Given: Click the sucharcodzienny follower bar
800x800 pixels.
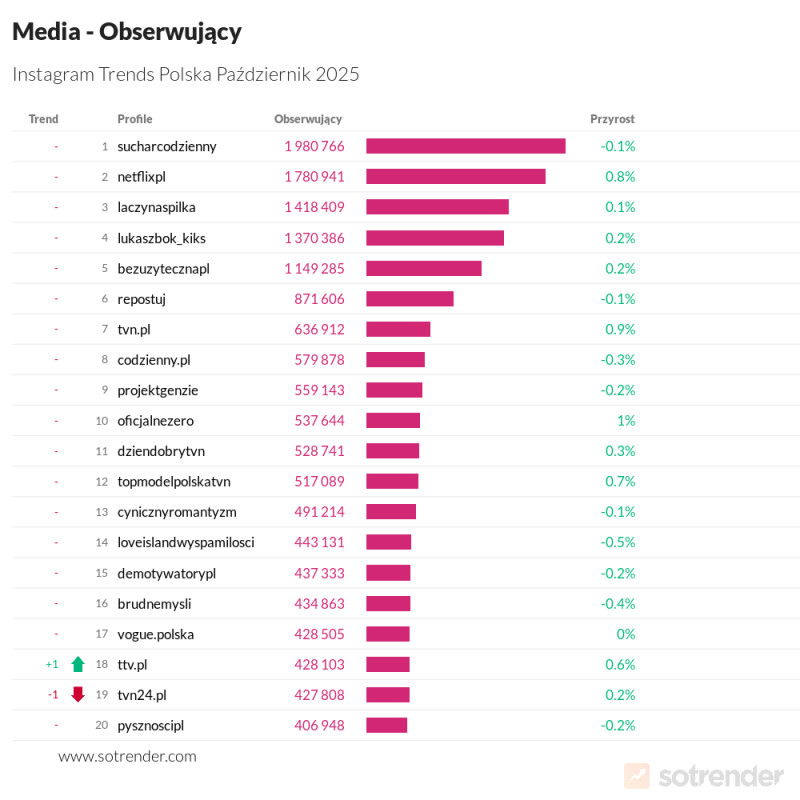Looking at the screenshot, I should pos(465,146).
